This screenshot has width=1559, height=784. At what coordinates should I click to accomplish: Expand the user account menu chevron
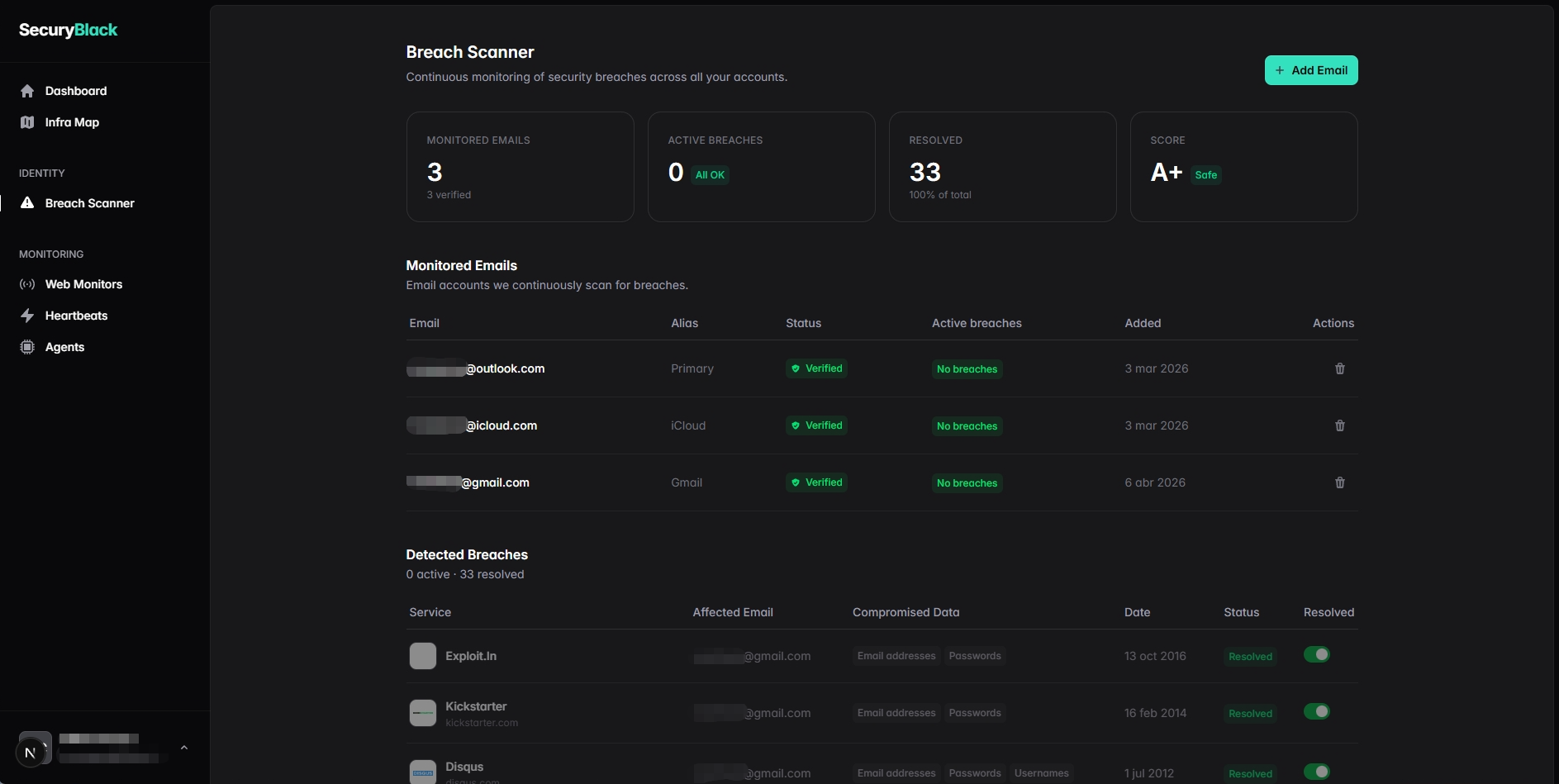pyautogui.click(x=184, y=748)
